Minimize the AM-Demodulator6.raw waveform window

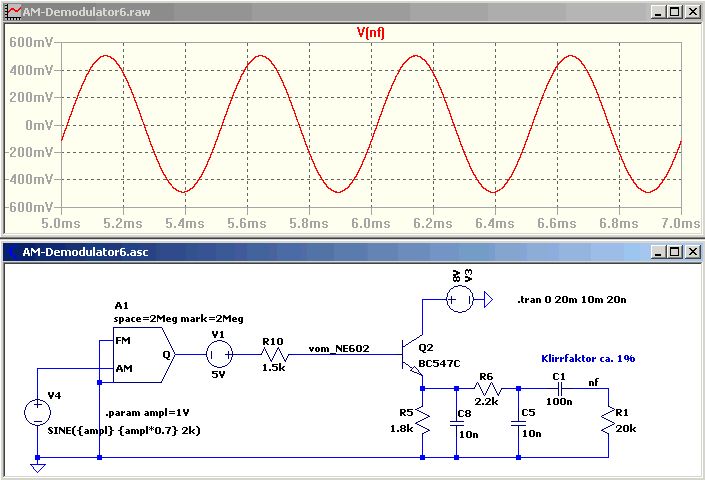(658, 12)
